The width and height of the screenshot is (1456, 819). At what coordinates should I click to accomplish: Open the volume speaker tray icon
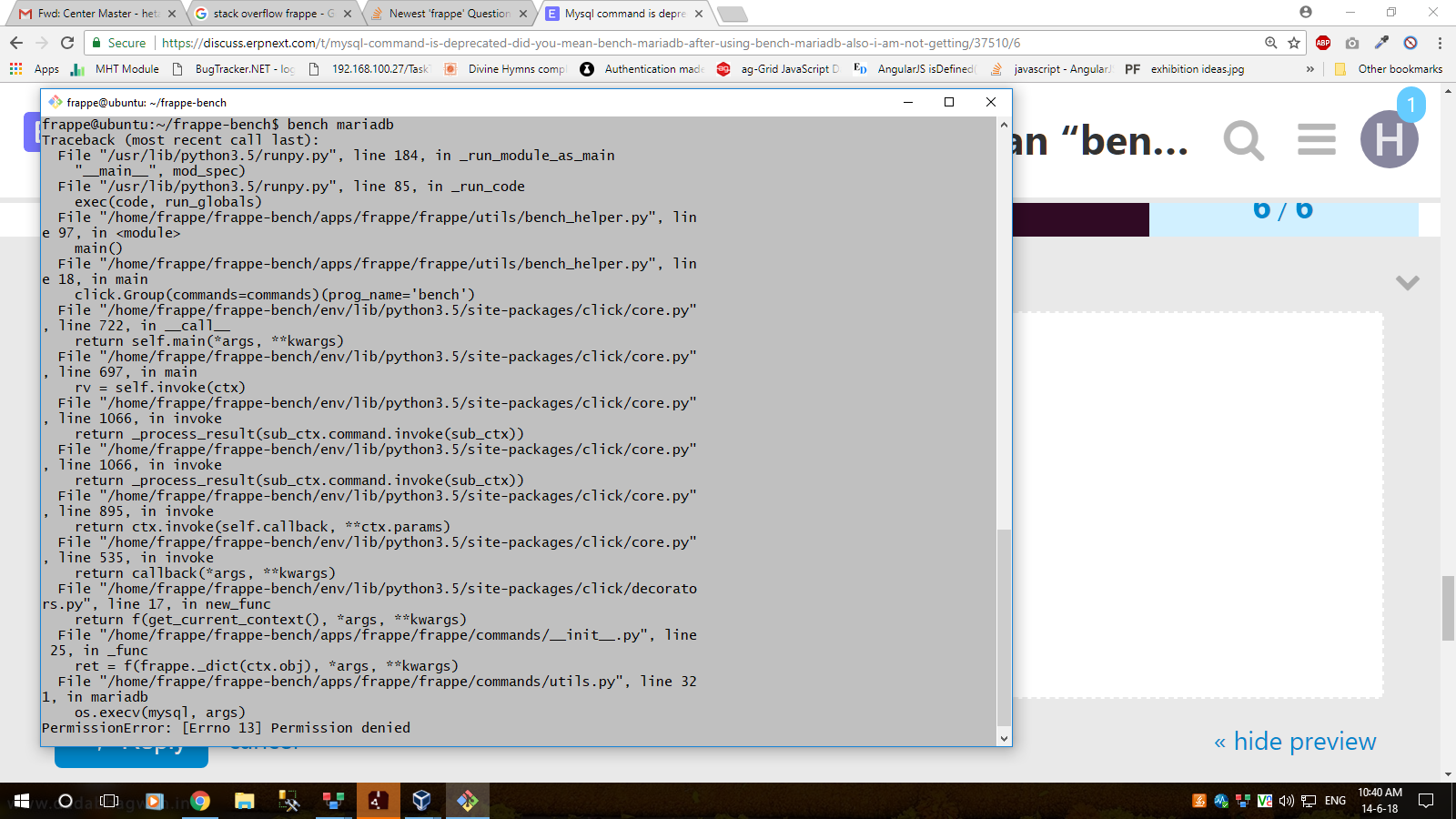tap(1286, 801)
